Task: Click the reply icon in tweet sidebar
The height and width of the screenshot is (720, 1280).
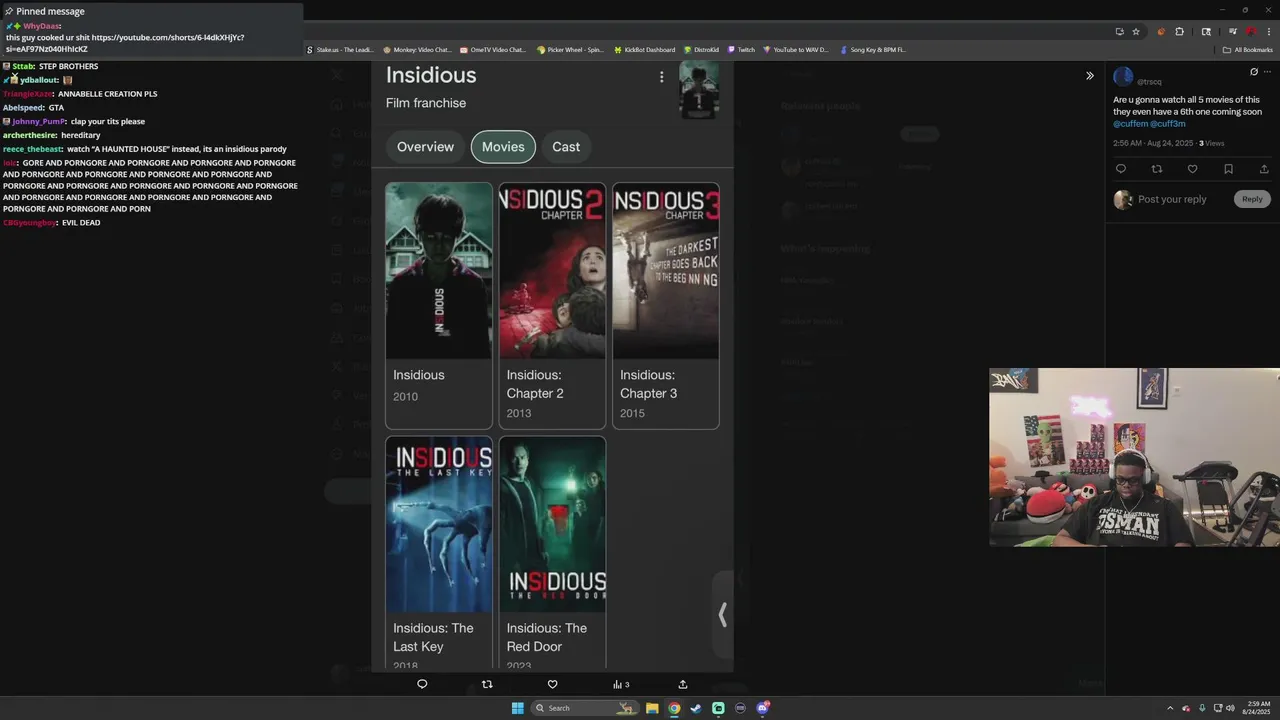Action: 1121,169
